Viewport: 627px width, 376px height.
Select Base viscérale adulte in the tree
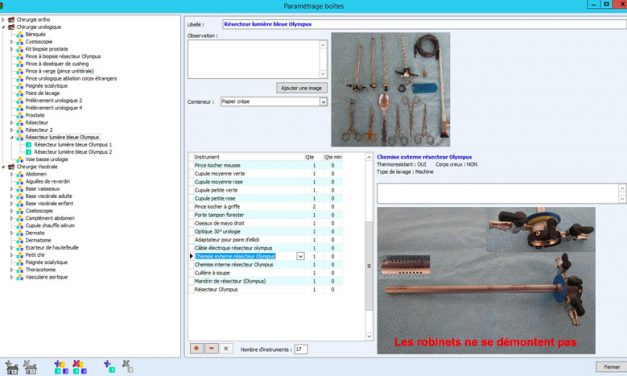(49, 196)
